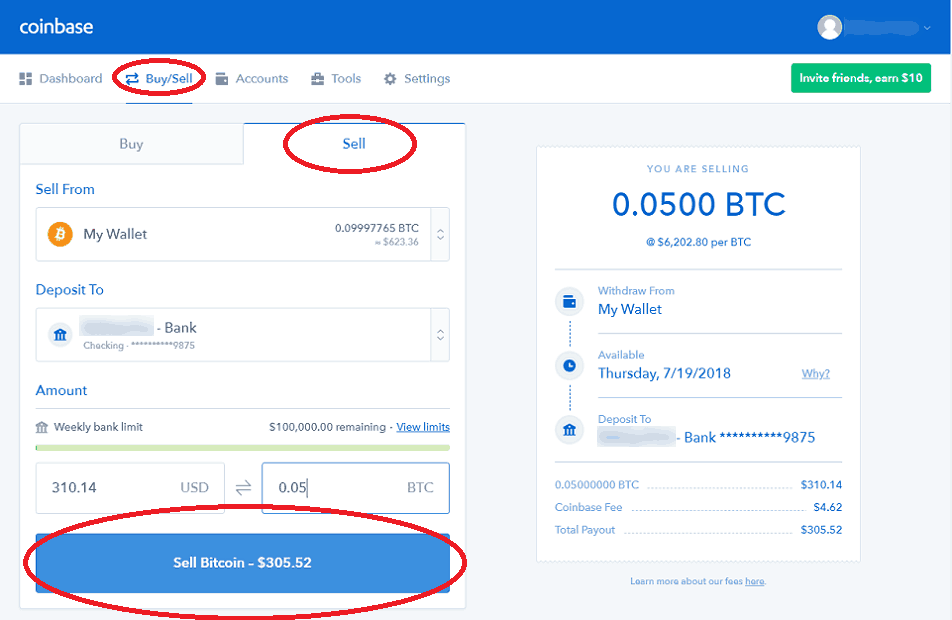
Task: Click the Coinbase logo in header
Action: [56, 27]
